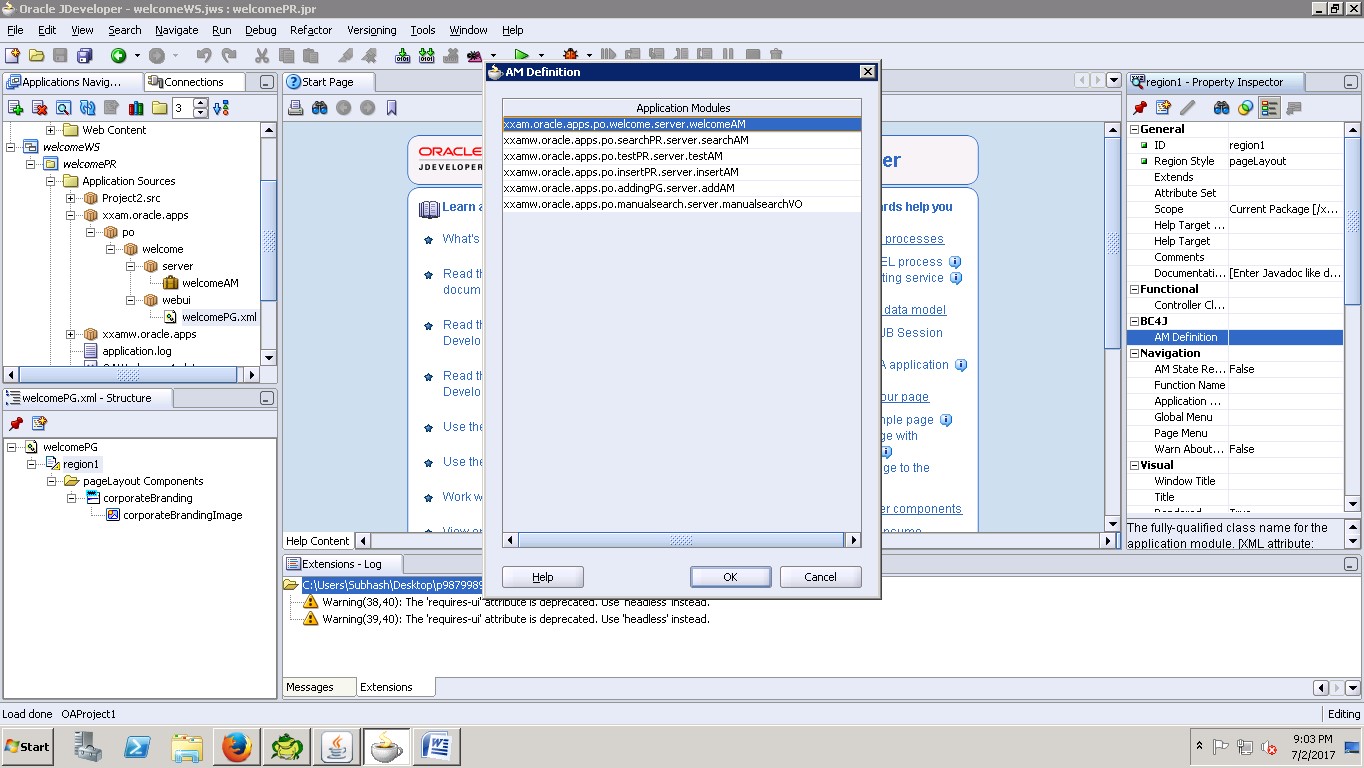Click the Help button in the AM Definition dialog
The height and width of the screenshot is (768, 1364).
click(x=542, y=577)
